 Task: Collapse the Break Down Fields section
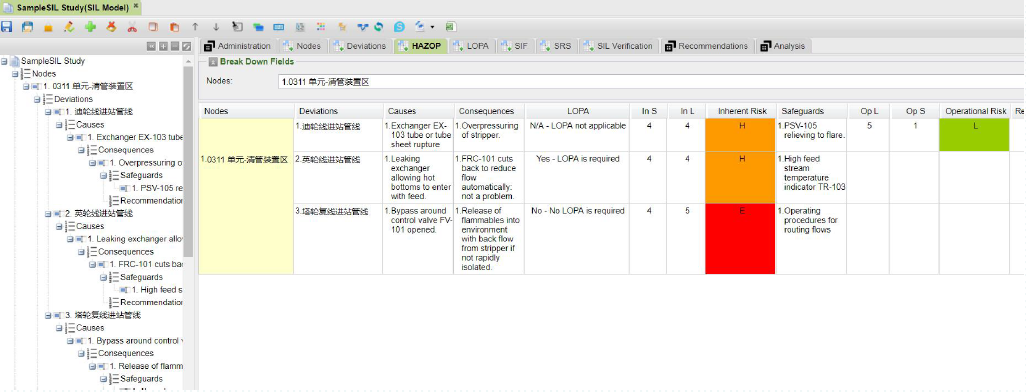pyautogui.click(x=213, y=62)
